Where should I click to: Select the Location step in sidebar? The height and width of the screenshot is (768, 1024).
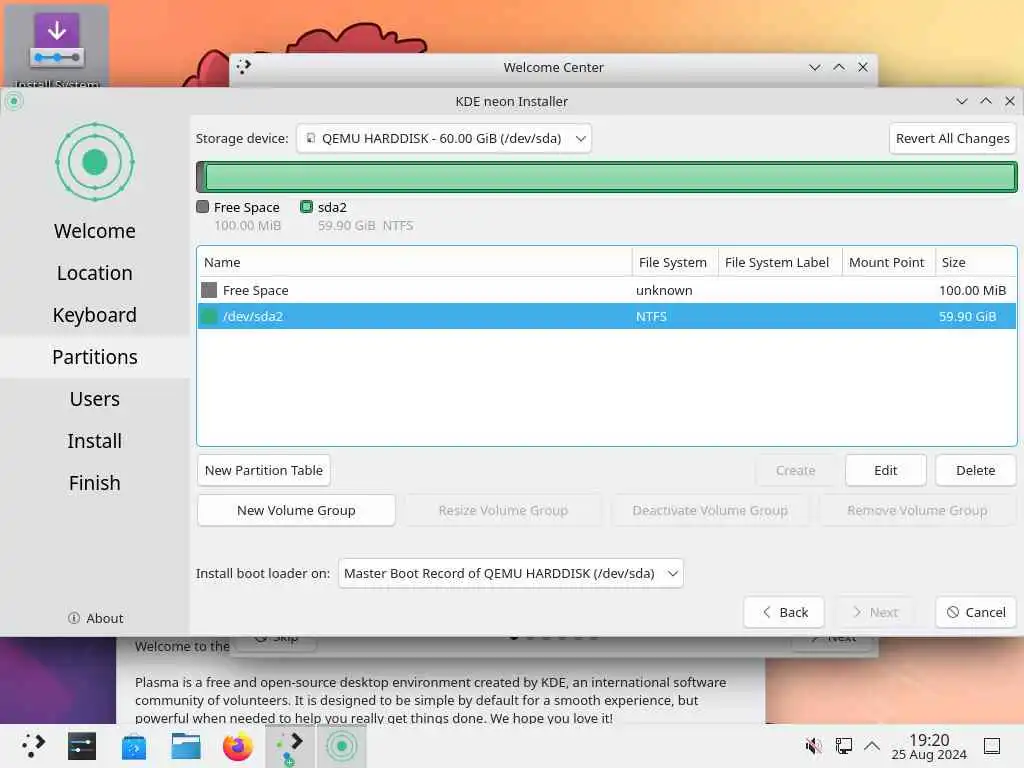pyautogui.click(x=95, y=273)
